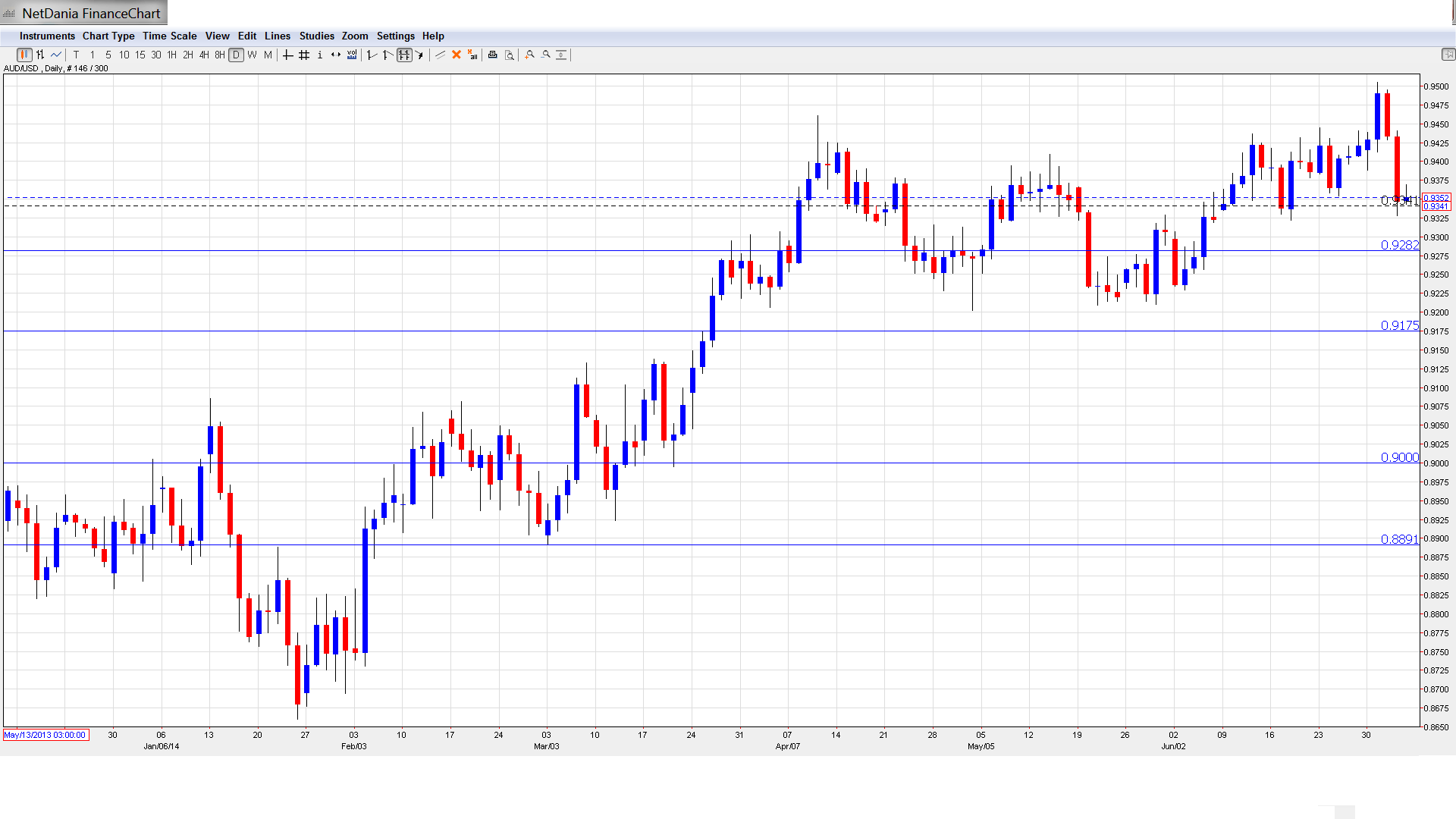The image size is (1456, 819).
Task: Open the Settings menu
Action: tap(395, 36)
